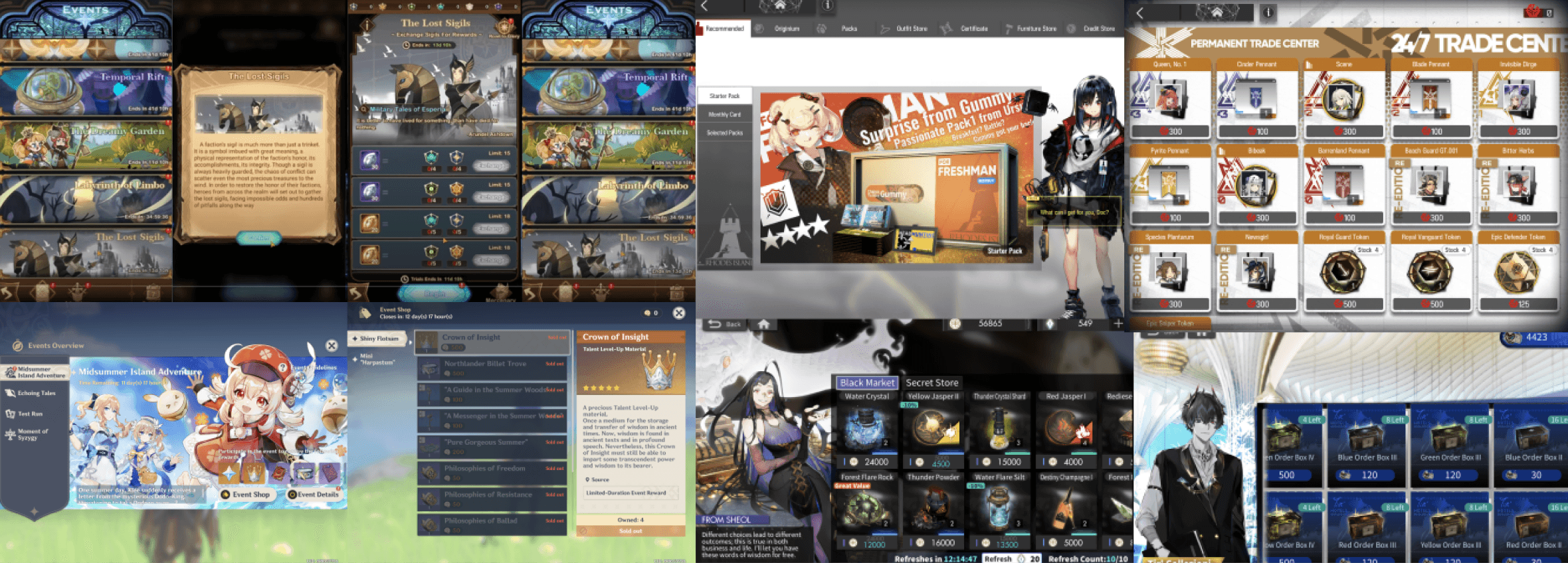This screenshot has width=1568, height=563.
Task: Choose the Bibeak trade item
Action: 1256,185
